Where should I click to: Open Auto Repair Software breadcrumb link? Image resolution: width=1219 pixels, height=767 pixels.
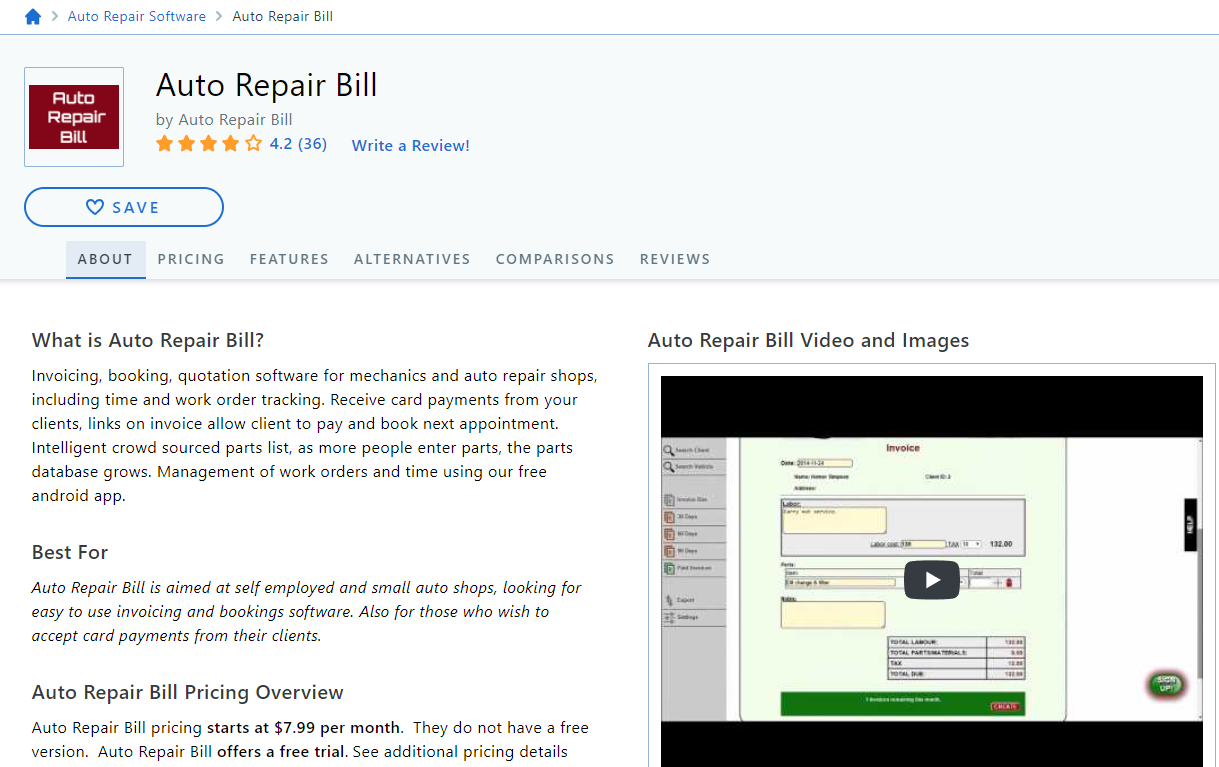click(137, 16)
